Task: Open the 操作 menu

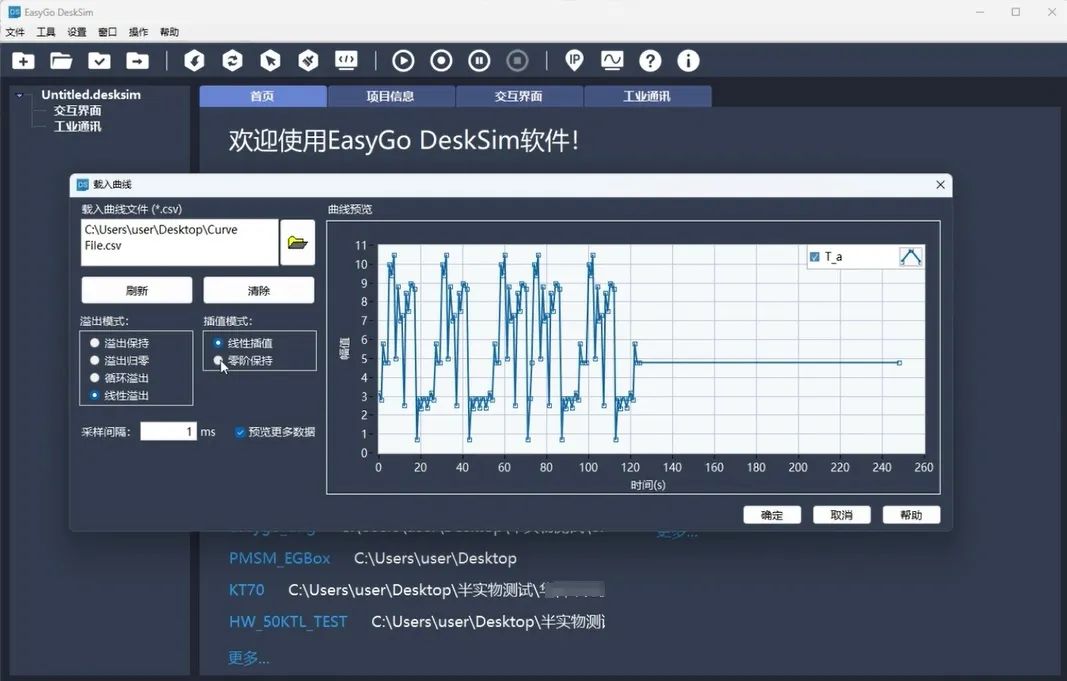Action: click(x=138, y=32)
